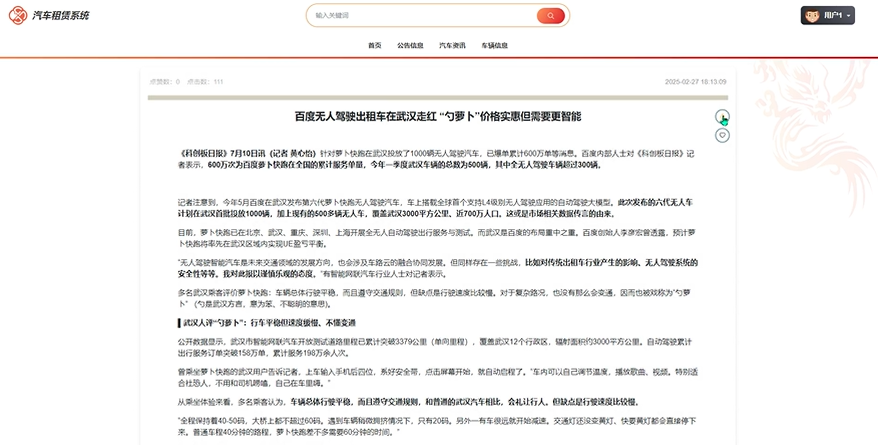Image resolution: width=878 pixels, height=445 pixels.
Task: Open the 用户1 account dropdown
Action: 828,16
